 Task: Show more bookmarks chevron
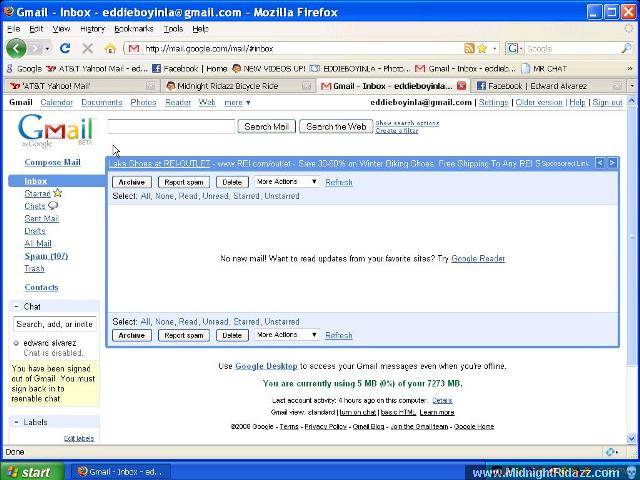[630, 69]
